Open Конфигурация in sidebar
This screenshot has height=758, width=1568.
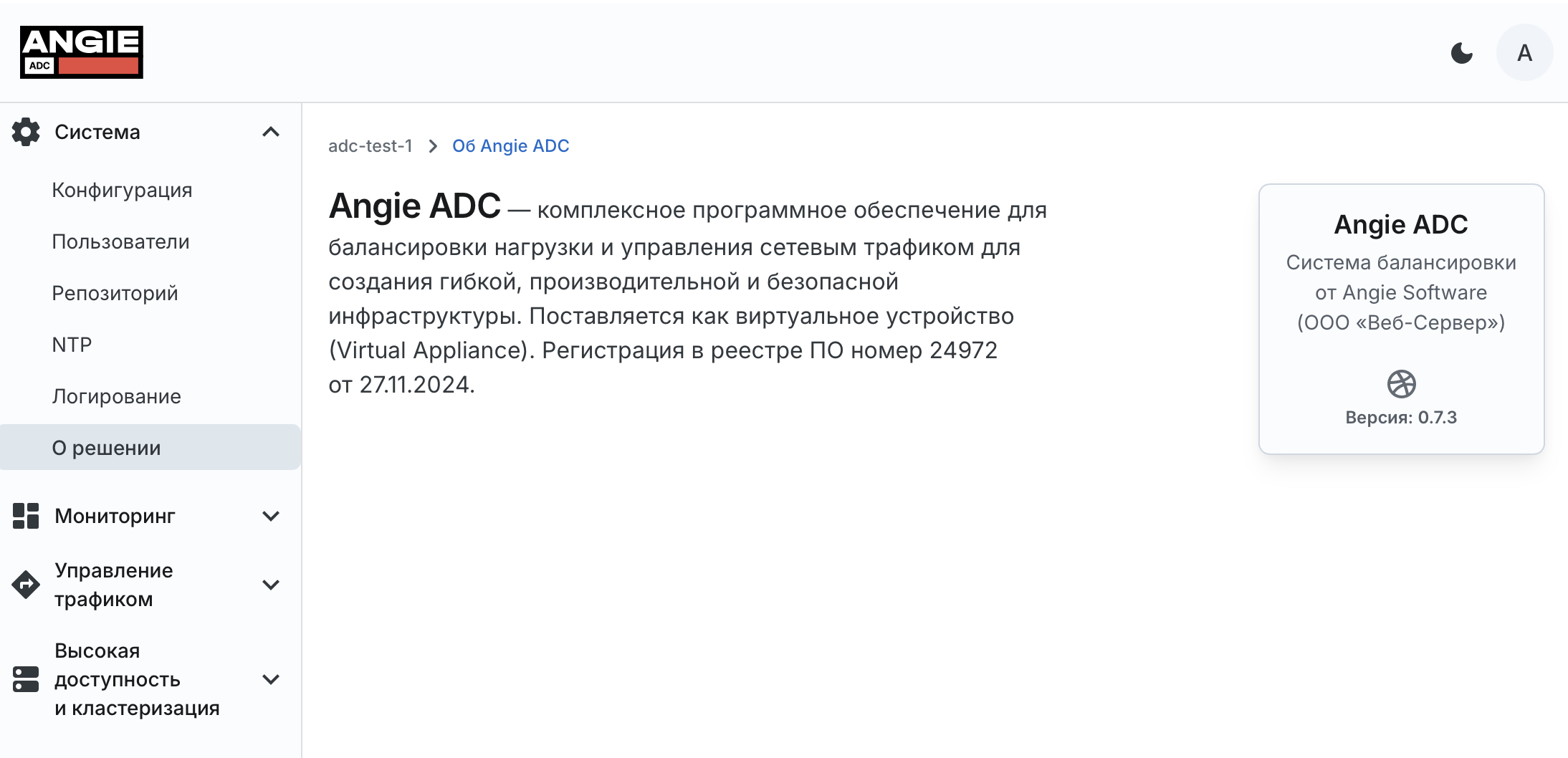pyautogui.click(x=122, y=190)
